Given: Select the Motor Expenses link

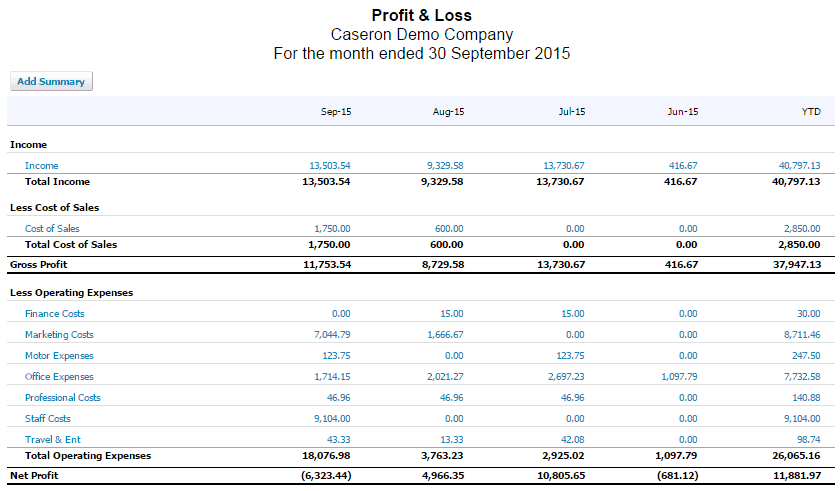Looking at the screenshot, I should point(59,356).
